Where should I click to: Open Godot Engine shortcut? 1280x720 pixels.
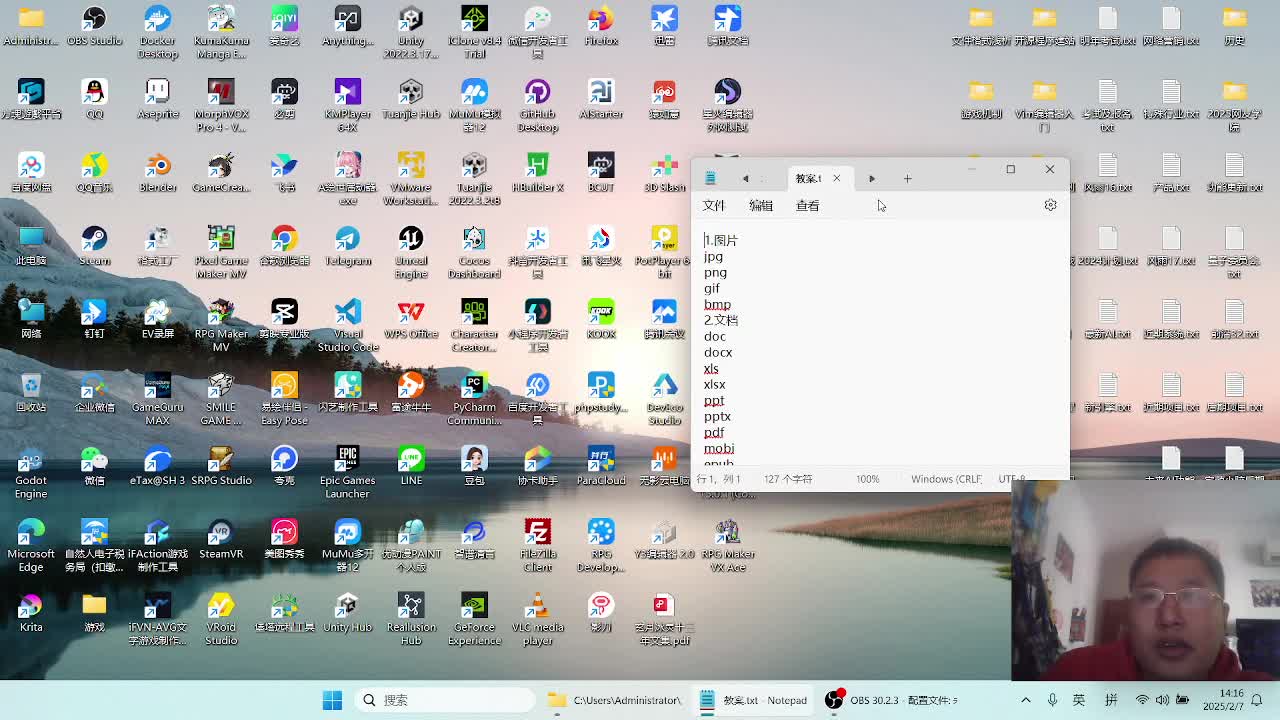pos(31,472)
